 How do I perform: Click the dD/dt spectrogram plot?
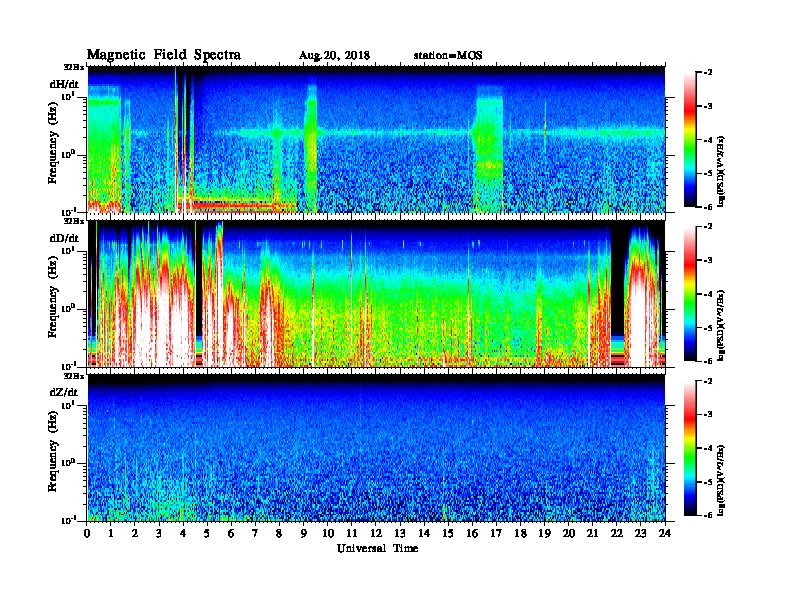pos(376,294)
